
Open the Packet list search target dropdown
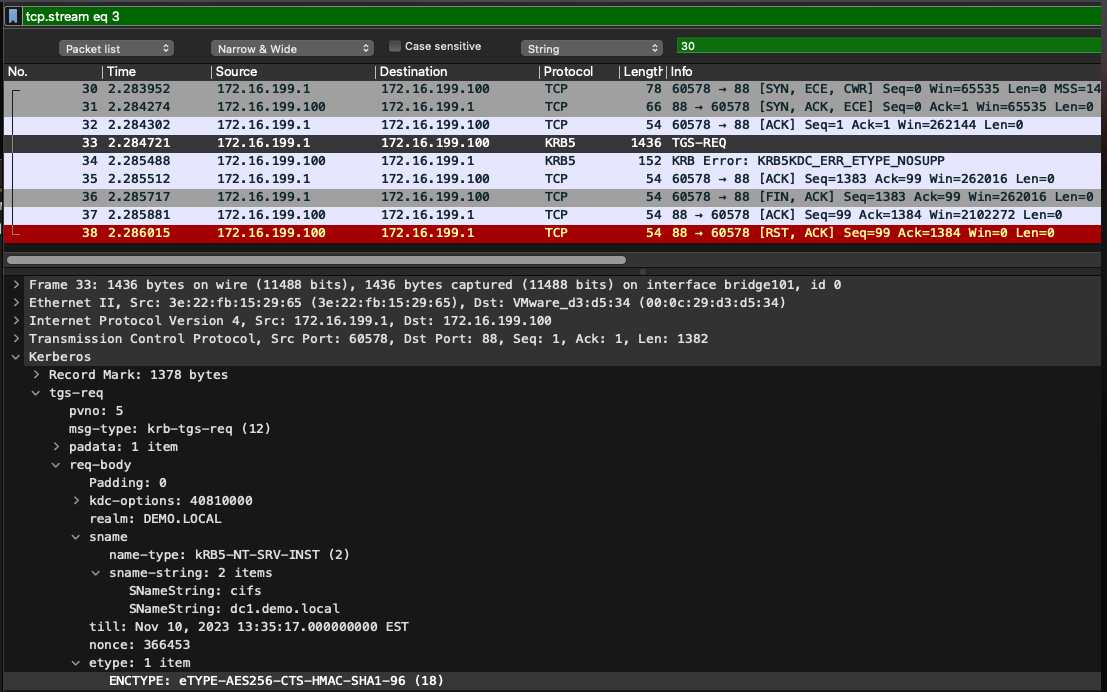[x=116, y=47]
